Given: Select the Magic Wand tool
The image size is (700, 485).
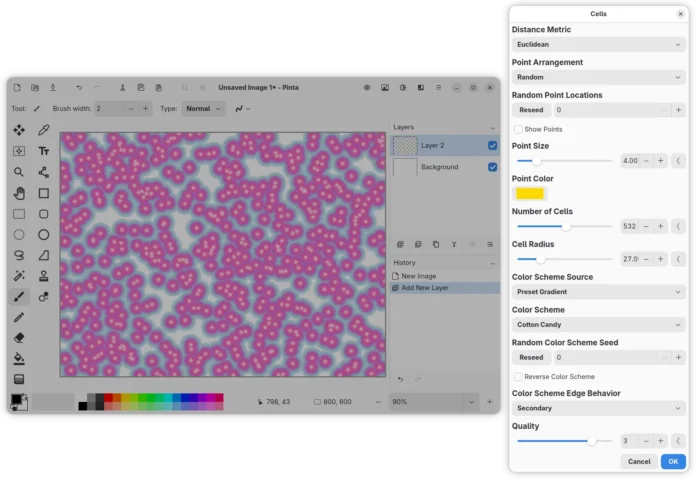Looking at the screenshot, I should click(19, 276).
